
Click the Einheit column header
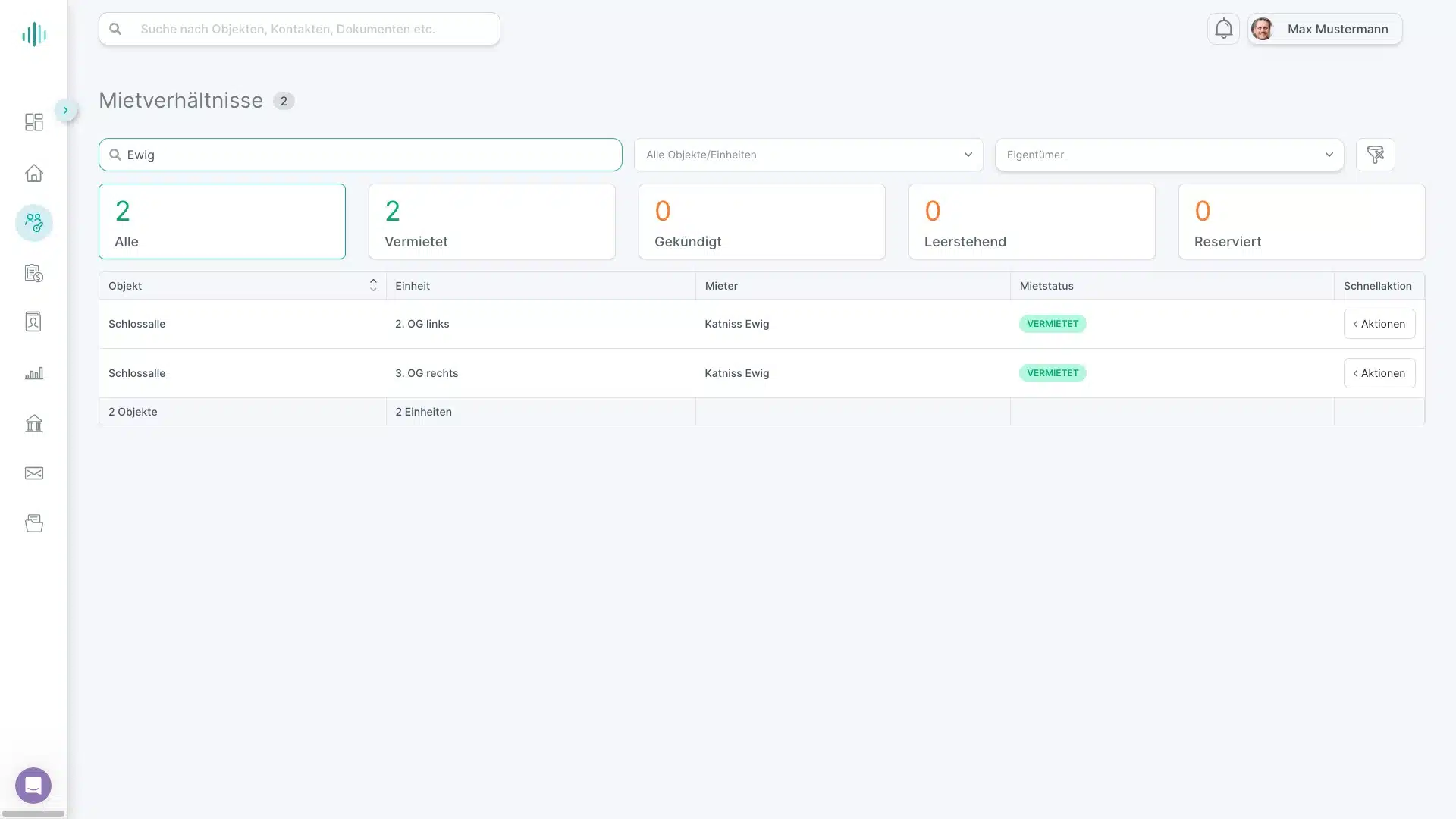541,286
